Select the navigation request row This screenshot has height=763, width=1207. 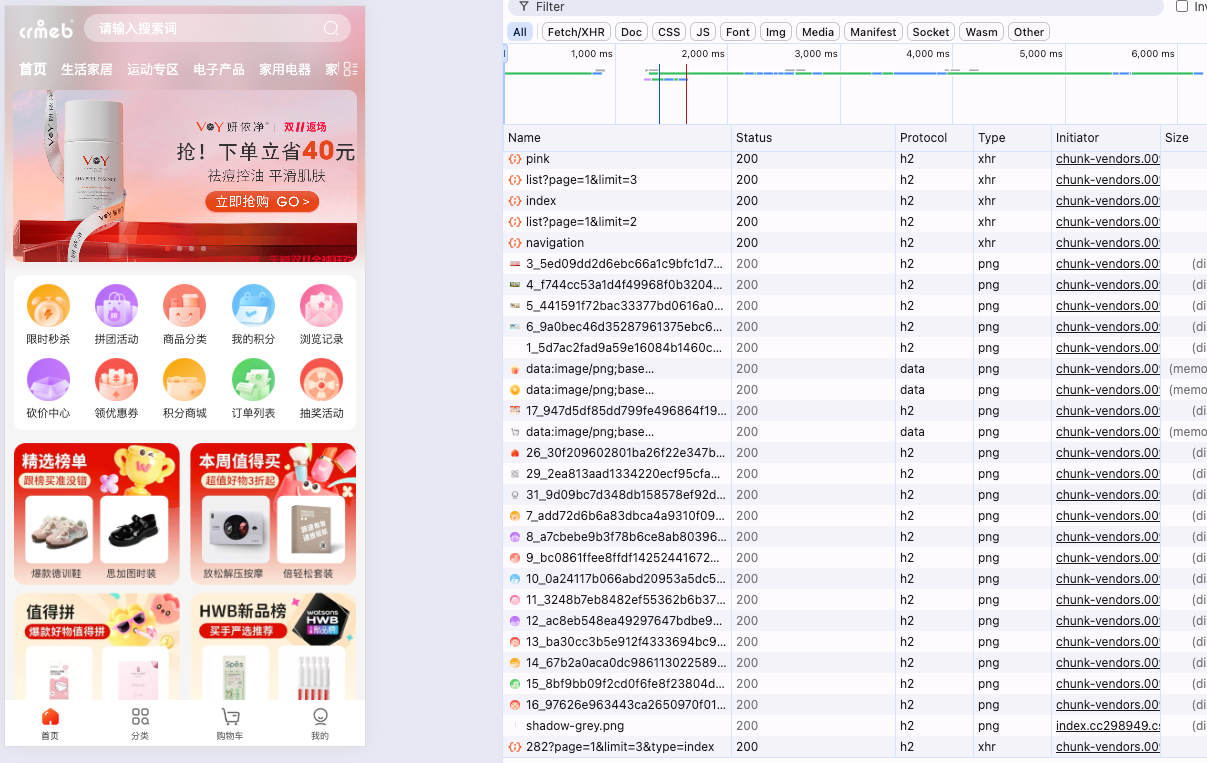(x=555, y=243)
